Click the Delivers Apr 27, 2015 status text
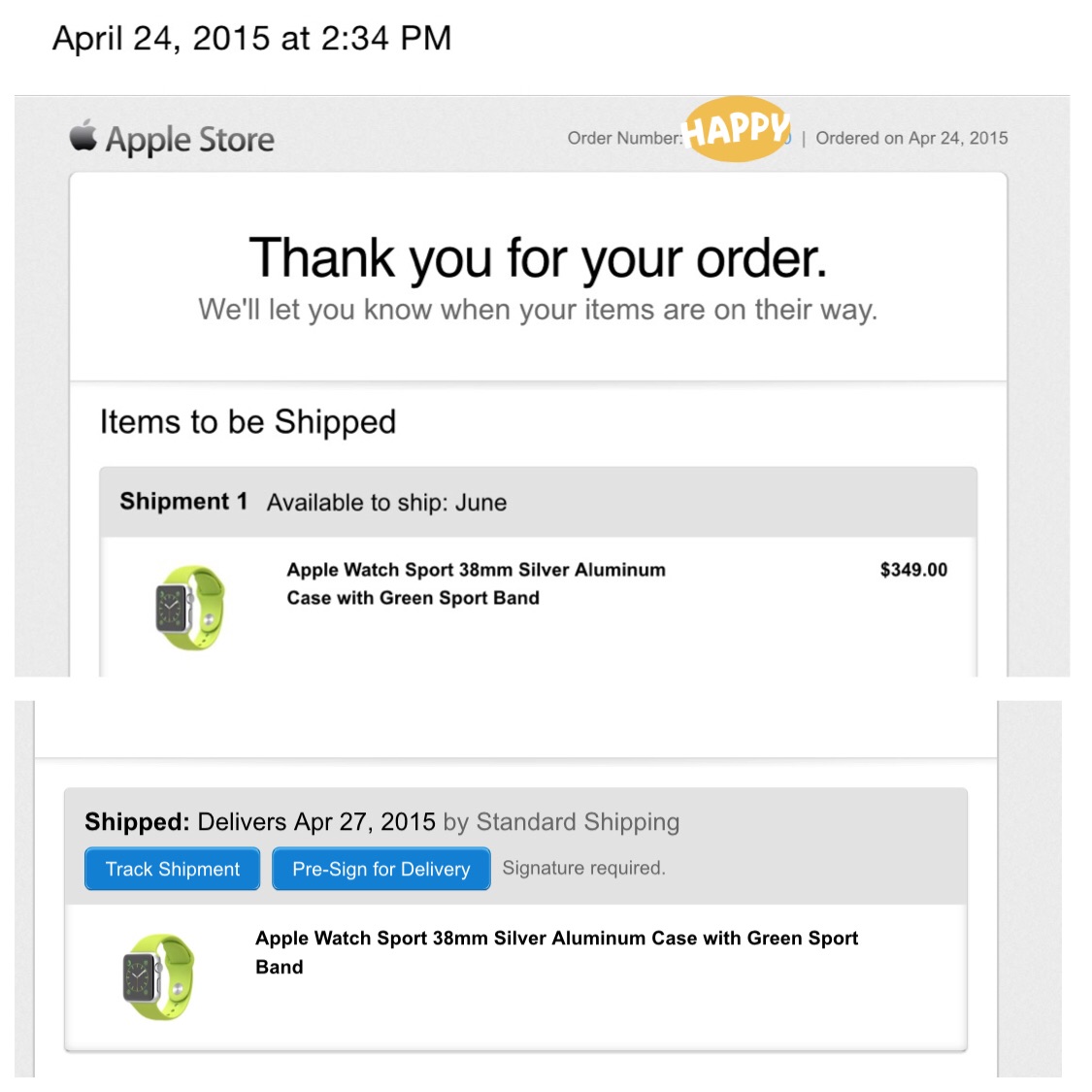 point(315,822)
